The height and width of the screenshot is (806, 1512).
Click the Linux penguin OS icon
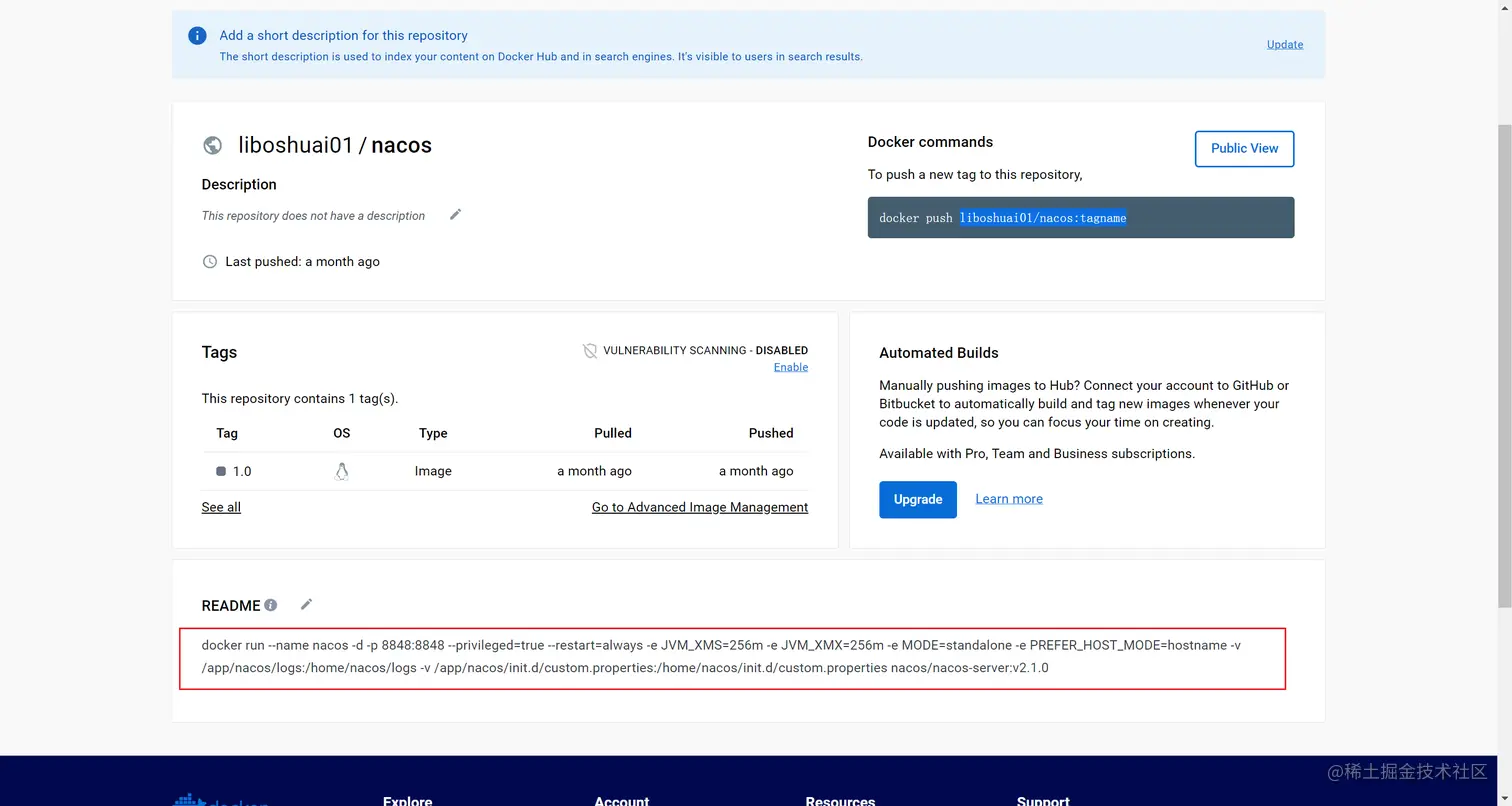[x=342, y=472]
